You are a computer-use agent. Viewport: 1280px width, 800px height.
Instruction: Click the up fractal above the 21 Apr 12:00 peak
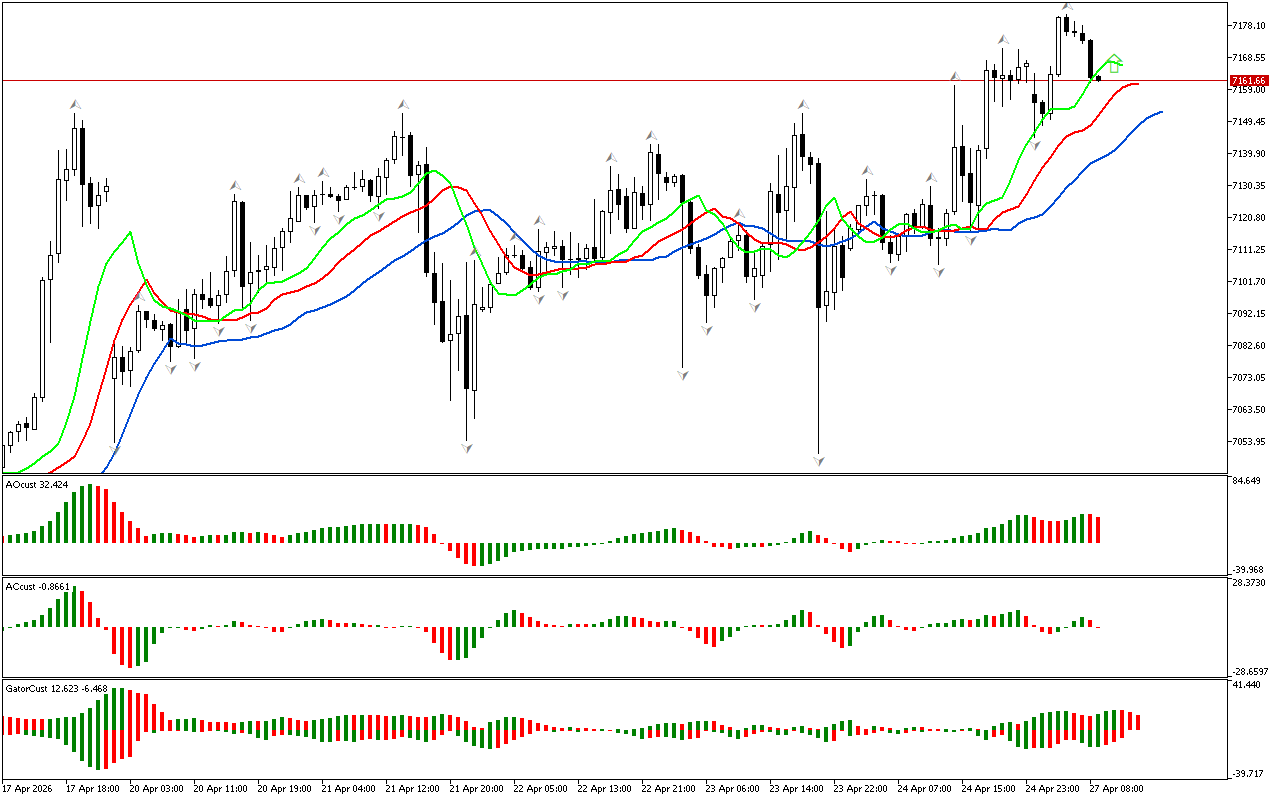(403, 103)
